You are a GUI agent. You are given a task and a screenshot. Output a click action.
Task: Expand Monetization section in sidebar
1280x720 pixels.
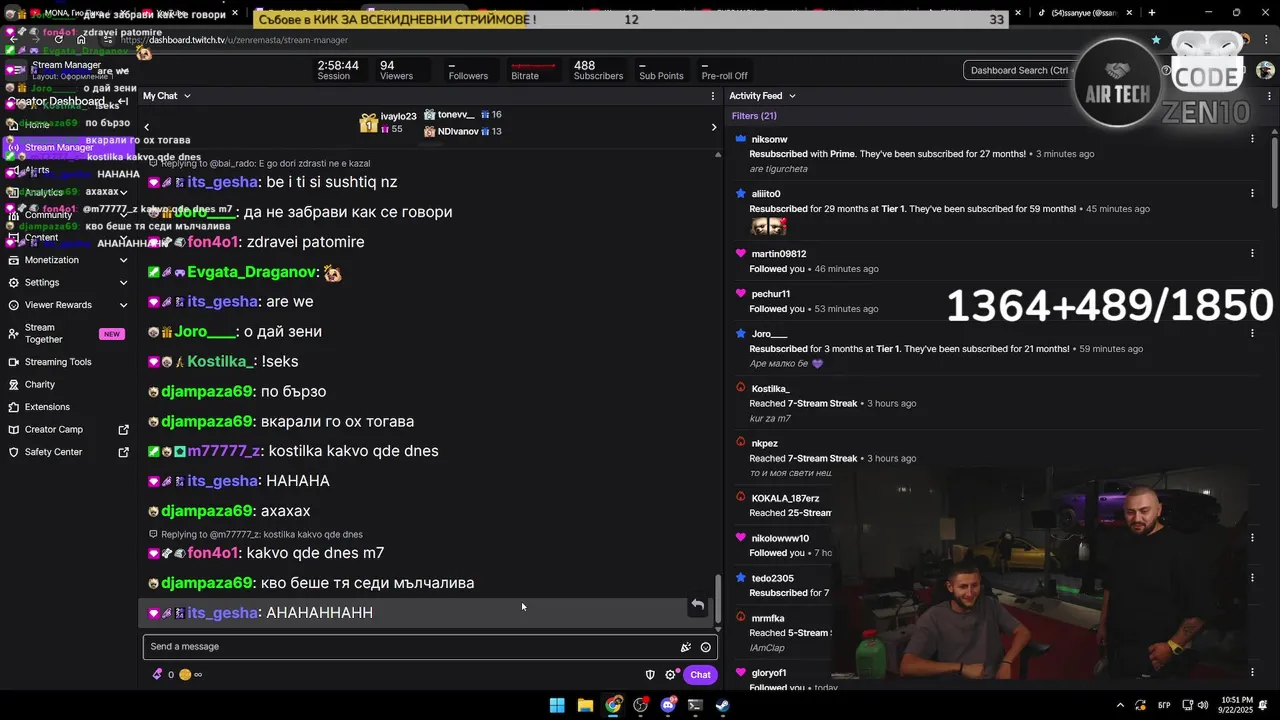123,260
